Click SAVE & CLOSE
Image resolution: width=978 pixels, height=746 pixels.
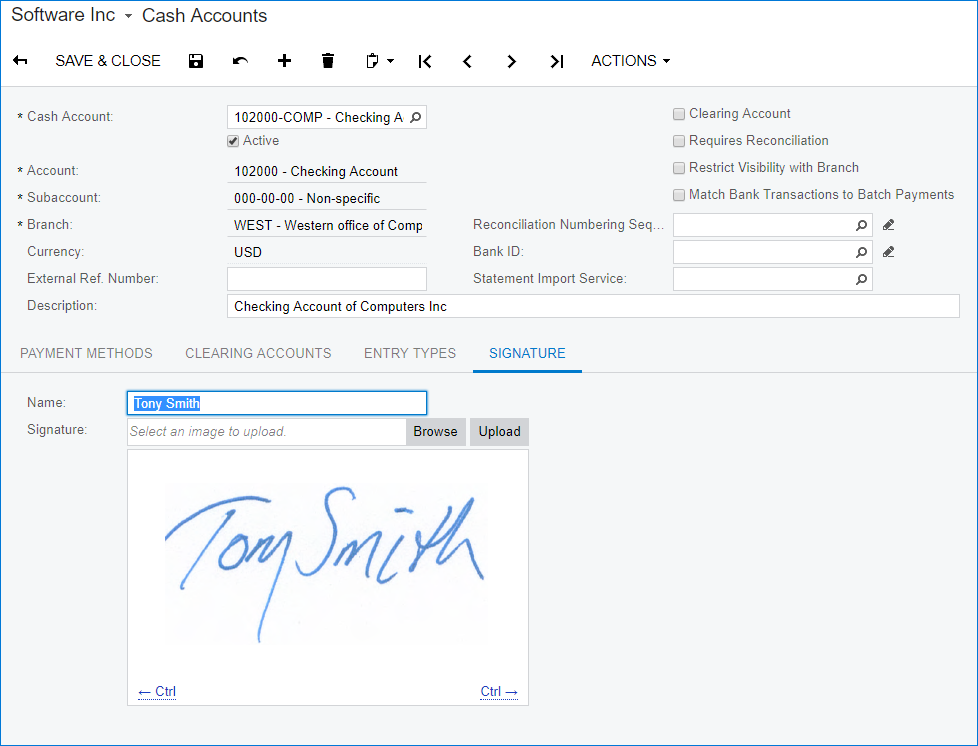point(108,61)
